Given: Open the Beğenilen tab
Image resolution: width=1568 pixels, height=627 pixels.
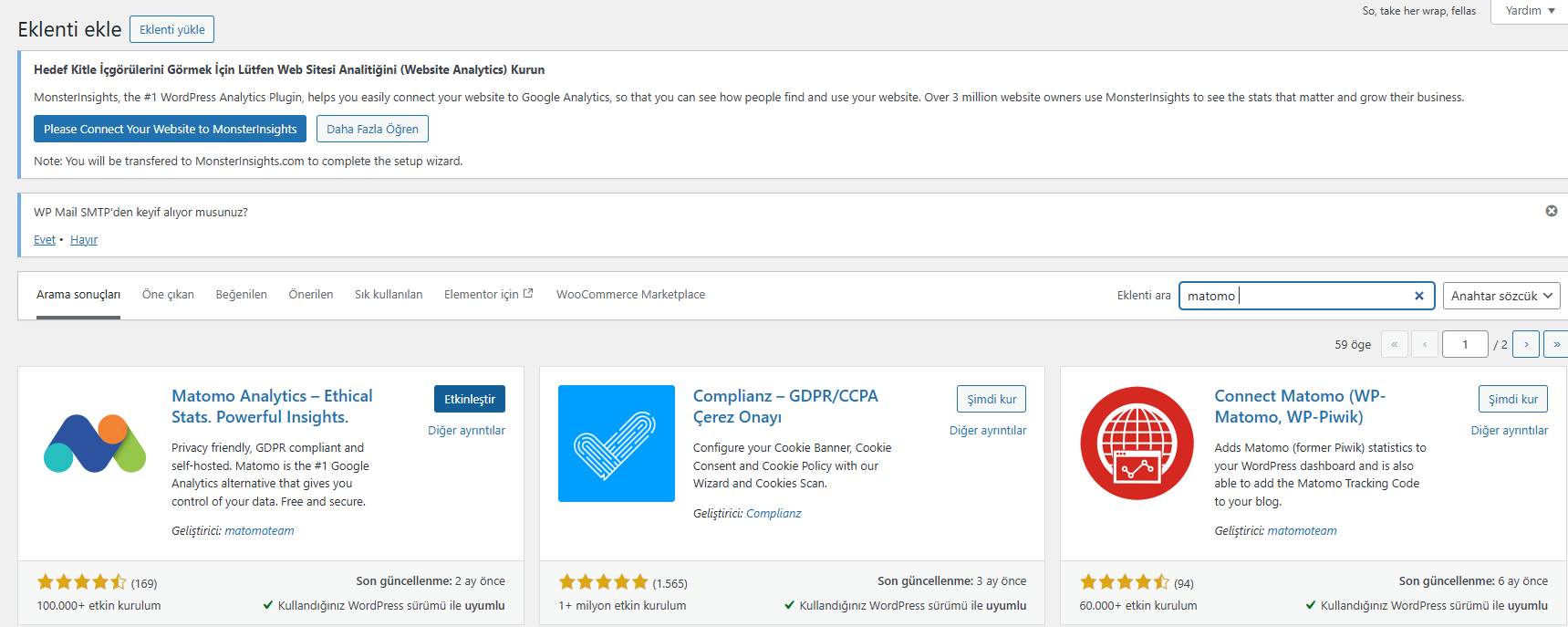Looking at the screenshot, I should coord(241,295).
